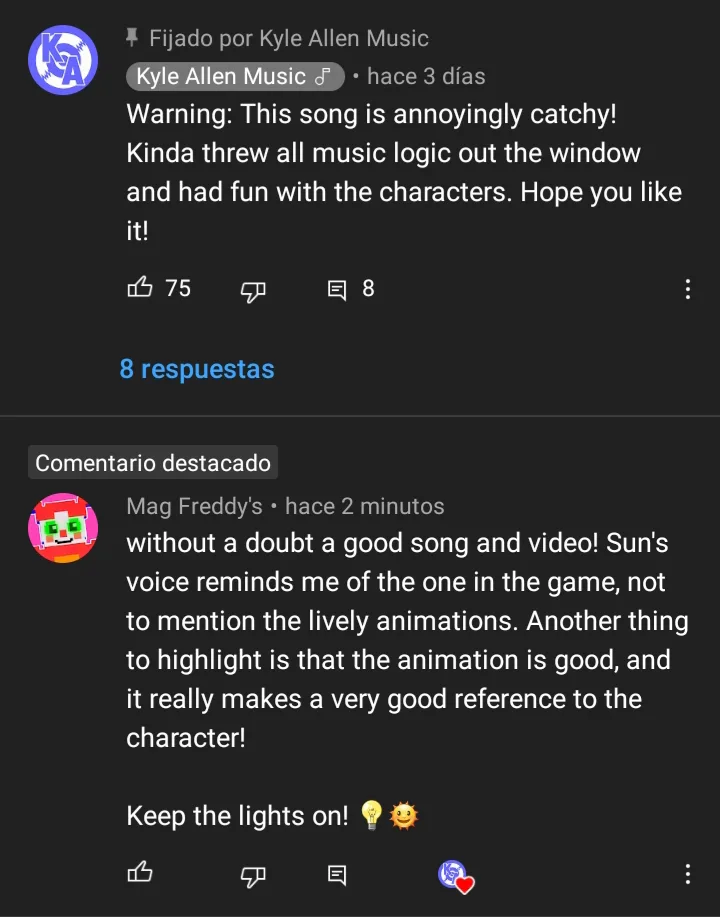The image size is (720, 917).
Task: Open Kyle Allen Music channel avatar
Action: point(63,61)
